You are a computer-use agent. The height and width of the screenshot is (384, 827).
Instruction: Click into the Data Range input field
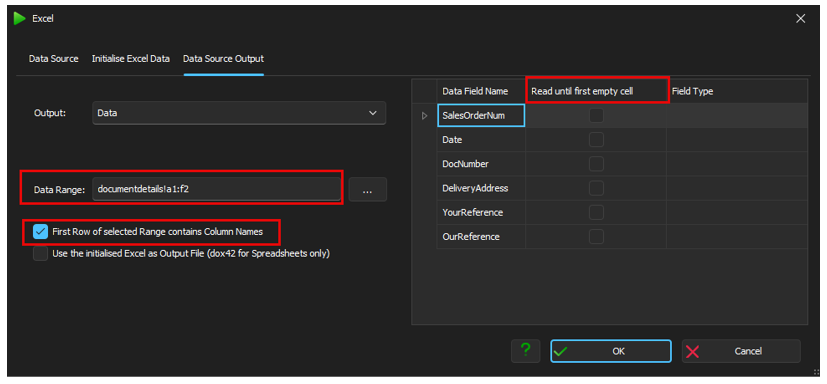(x=216, y=189)
